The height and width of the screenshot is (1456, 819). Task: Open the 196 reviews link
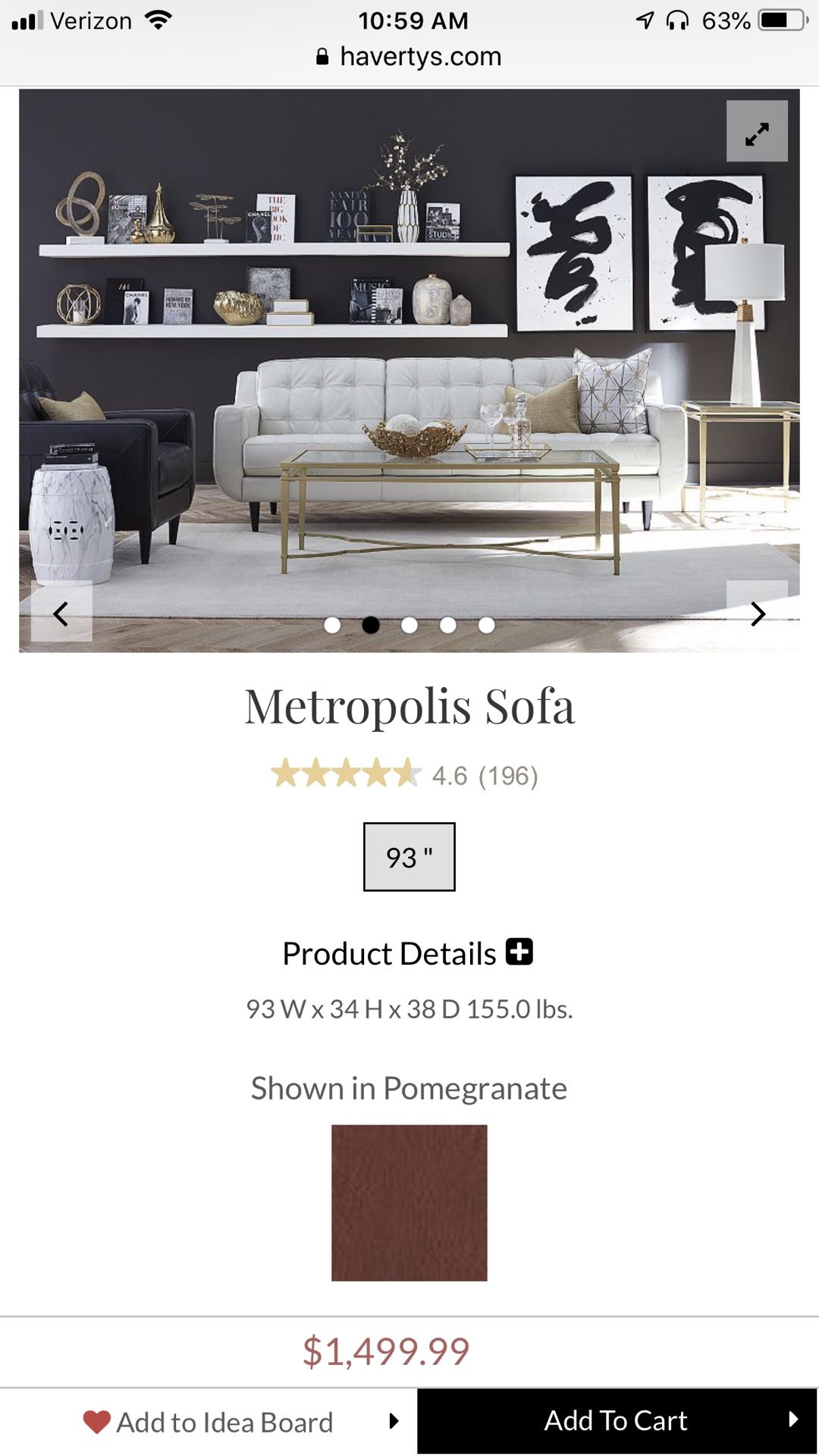click(506, 776)
